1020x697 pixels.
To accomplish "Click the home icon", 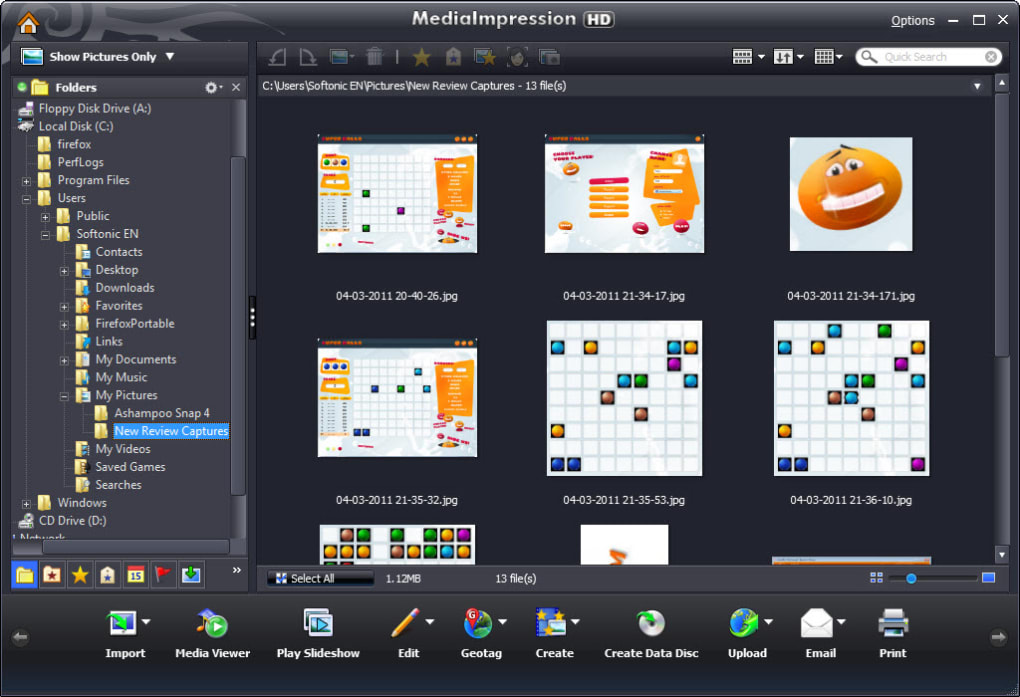I will click(x=28, y=23).
